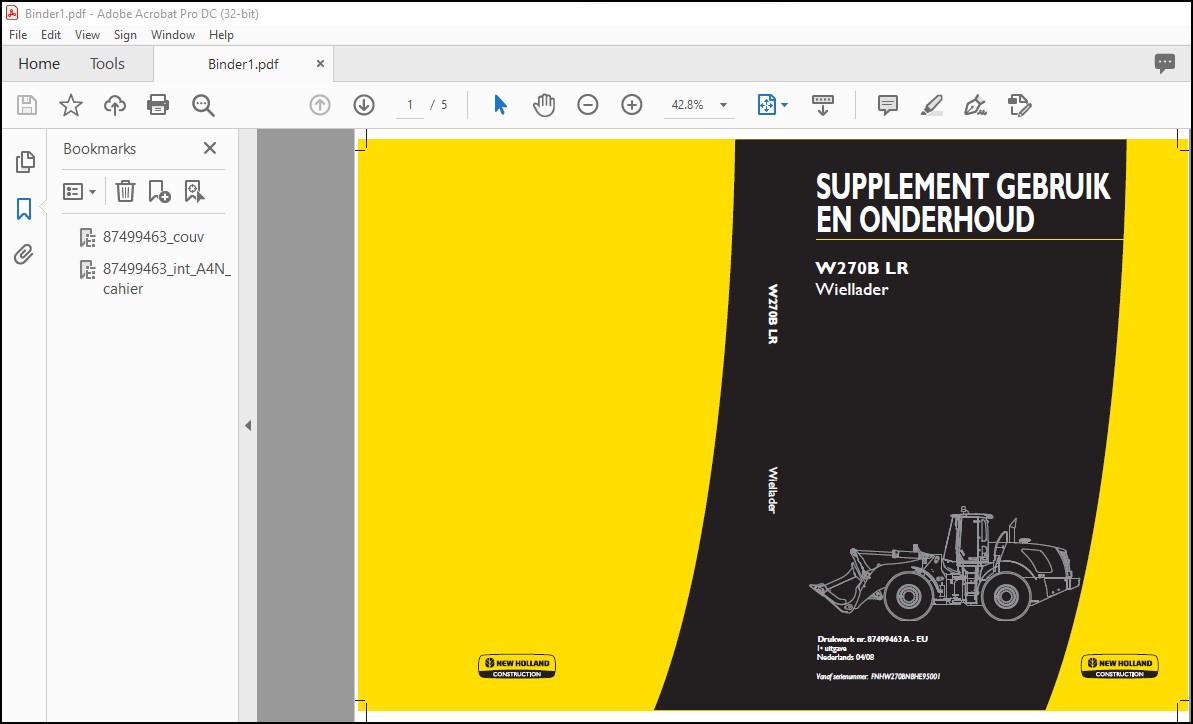Go to next page arrow
The image size is (1193, 724).
(364, 105)
